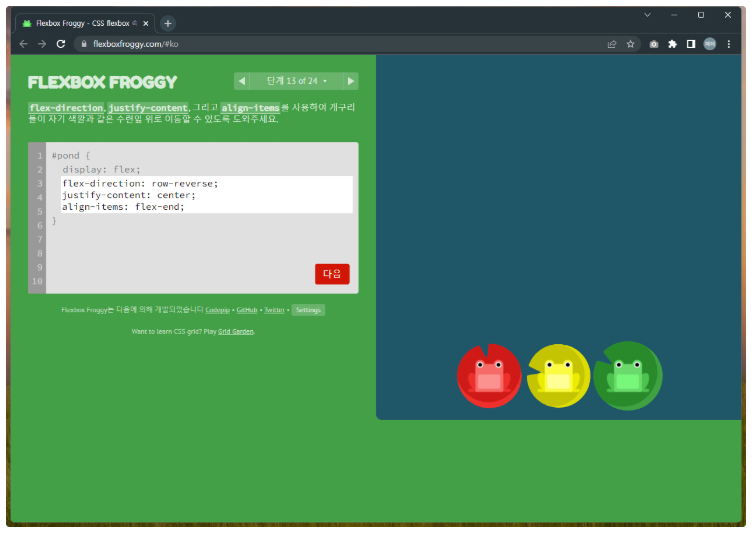Click the FLEXBOX FROGGY logo title
755x534 pixels.
103,82
